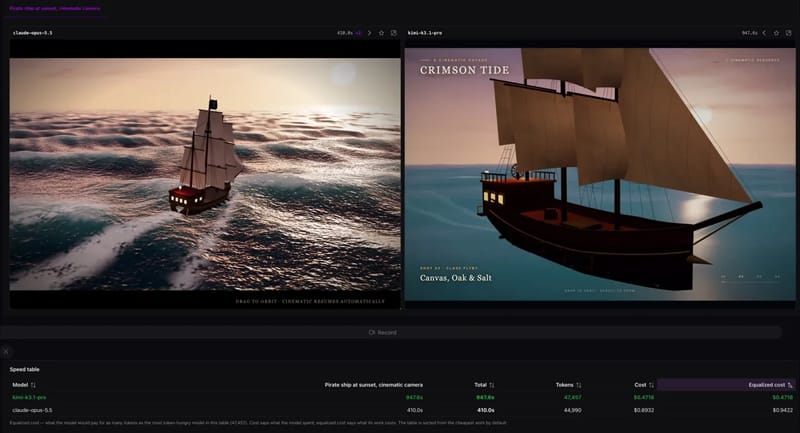Star the kimi-k3.1-pro output
Image resolution: width=800 pixels, height=433 pixels.
point(776,33)
